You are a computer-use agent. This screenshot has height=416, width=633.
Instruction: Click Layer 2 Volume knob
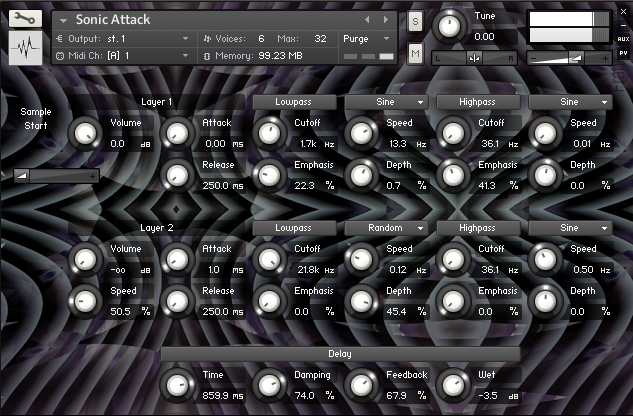pos(85,260)
